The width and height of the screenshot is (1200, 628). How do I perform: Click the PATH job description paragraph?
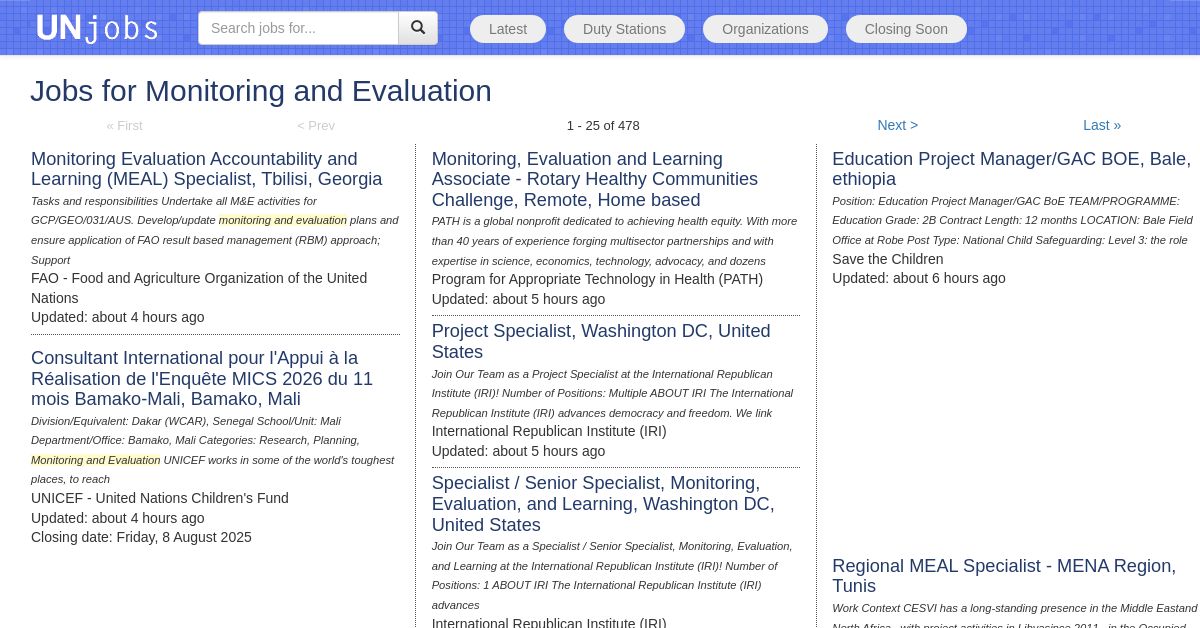click(x=615, y=241)
